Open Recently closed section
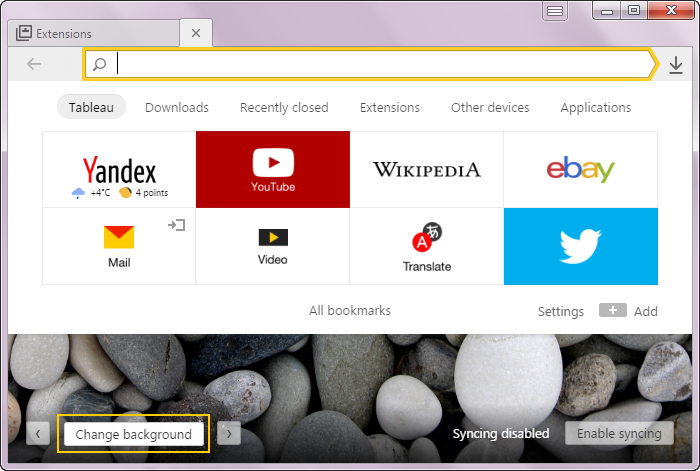 tap(284, 108)
